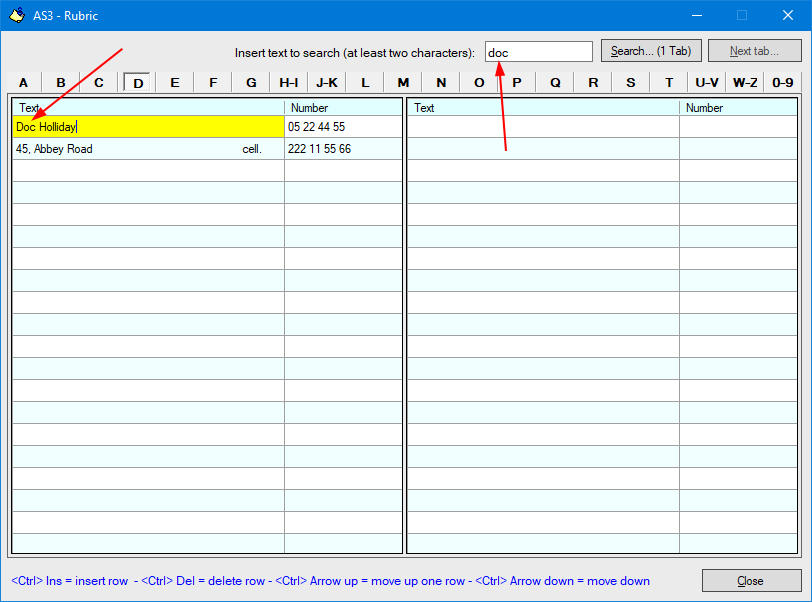
Task: Select the highlighted Doc Holliday cell
Action: point(148,127)
